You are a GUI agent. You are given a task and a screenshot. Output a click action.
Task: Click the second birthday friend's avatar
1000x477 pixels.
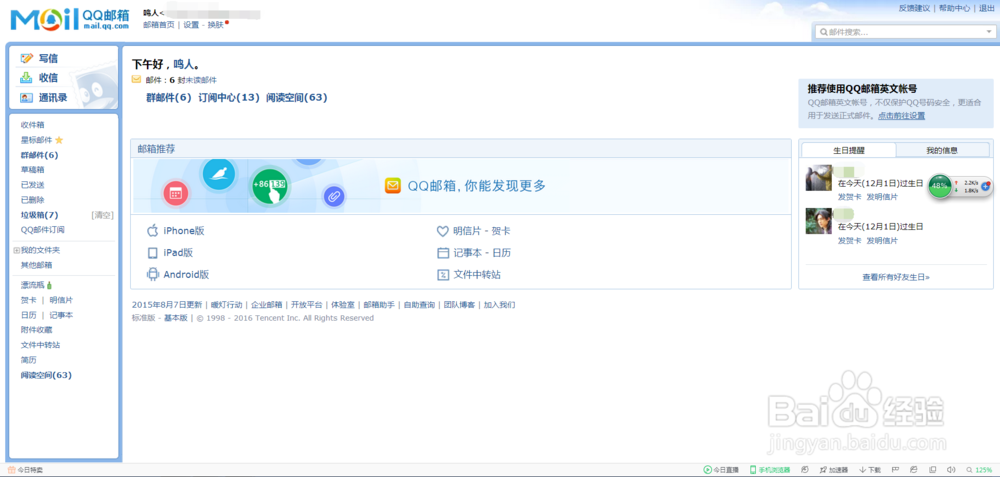819,221
